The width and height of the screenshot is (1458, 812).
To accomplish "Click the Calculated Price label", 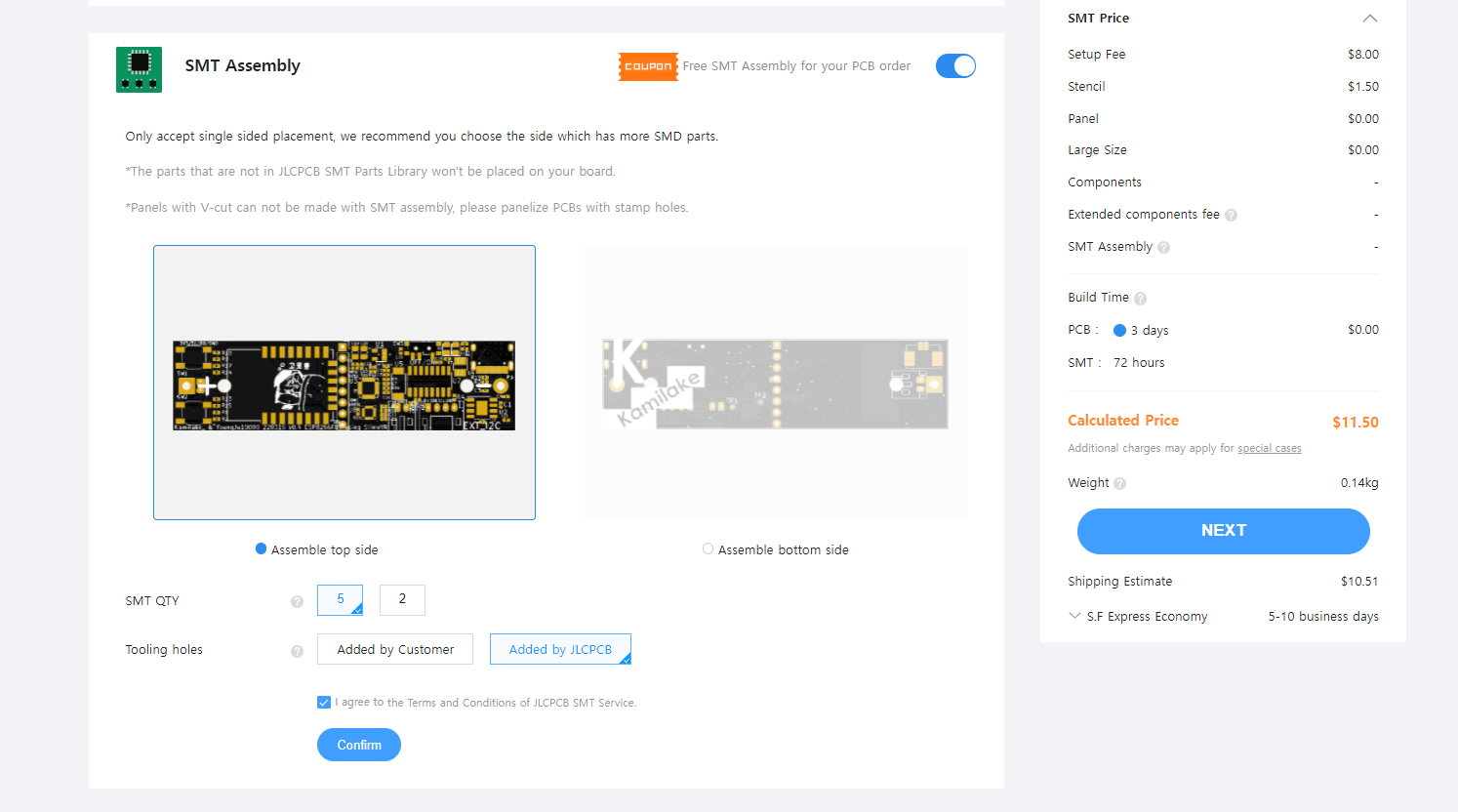I will pyautogui.click(x=1123, y=421).
